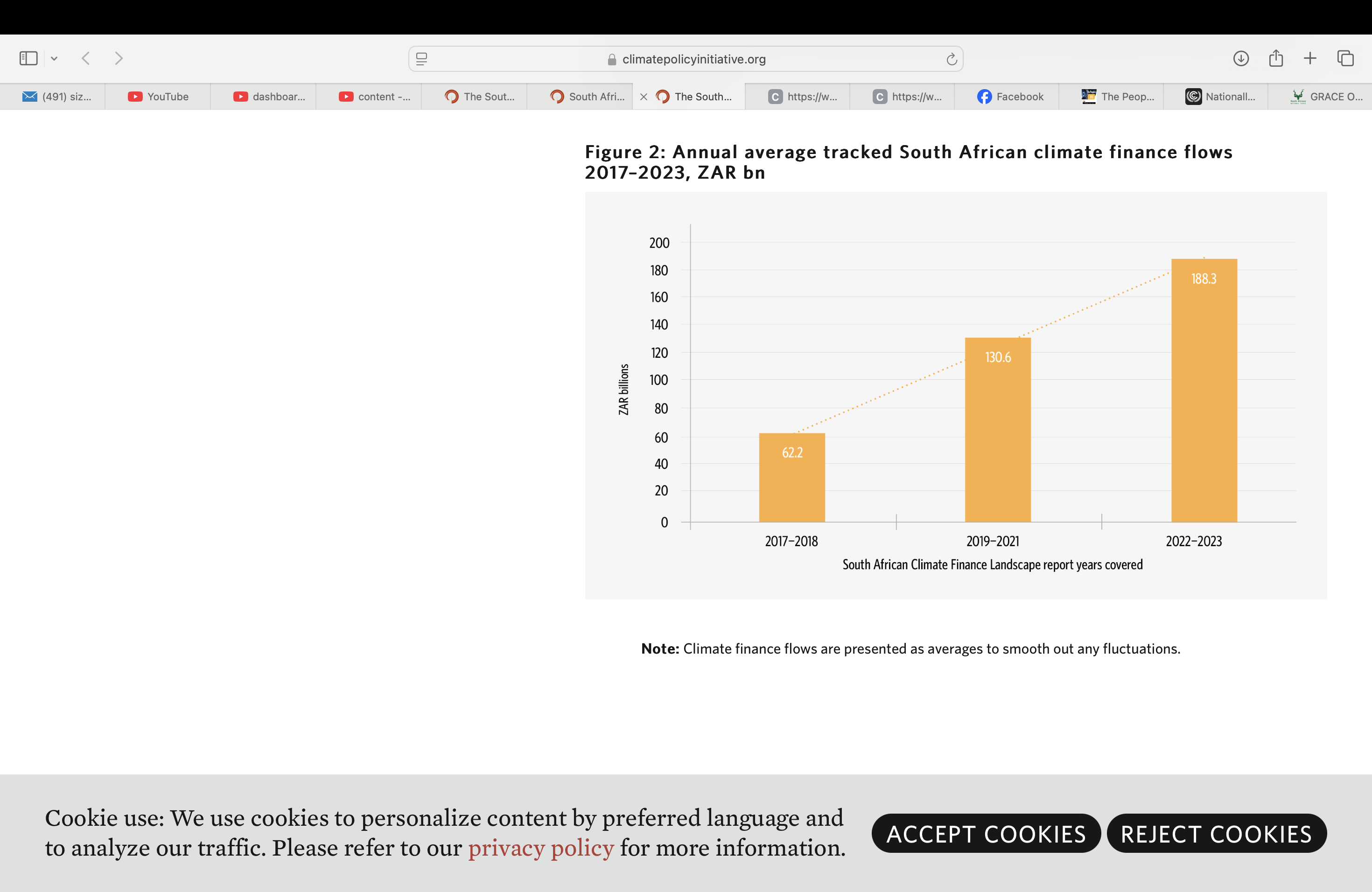Open the reader/page menu icon in address bar
This screenshot has width=1372, height=892.
pyautogui.click(x=421, y=59)
